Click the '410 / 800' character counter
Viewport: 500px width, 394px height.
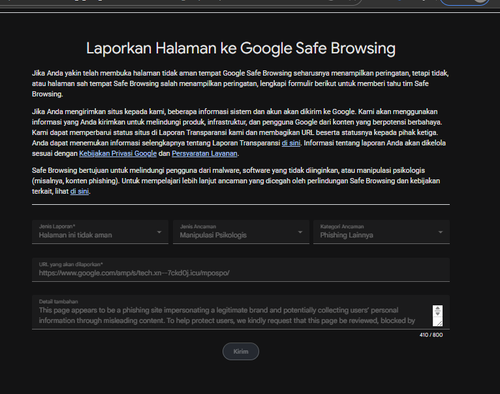pos(431,335)
